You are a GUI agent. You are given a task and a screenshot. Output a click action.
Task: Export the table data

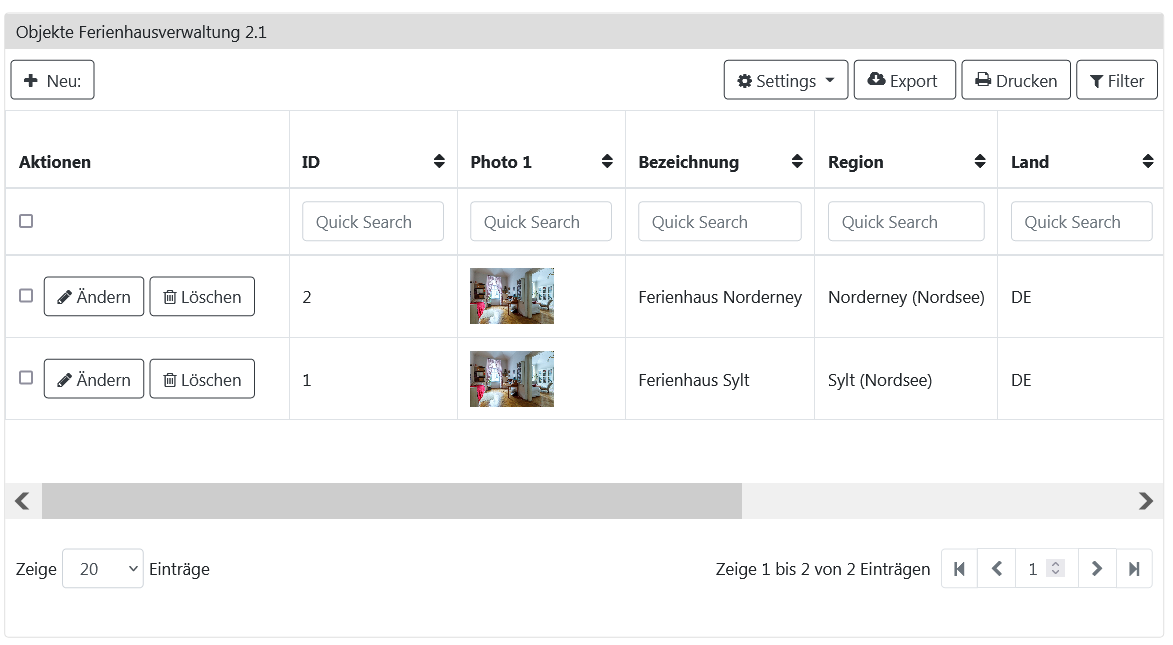[x=904, y=81]
